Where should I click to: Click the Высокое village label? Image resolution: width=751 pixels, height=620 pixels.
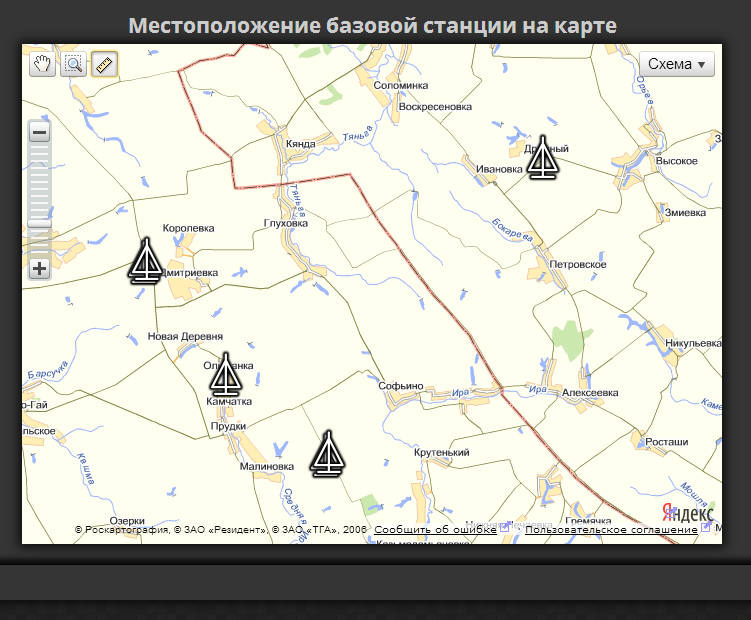click(676, 161)
